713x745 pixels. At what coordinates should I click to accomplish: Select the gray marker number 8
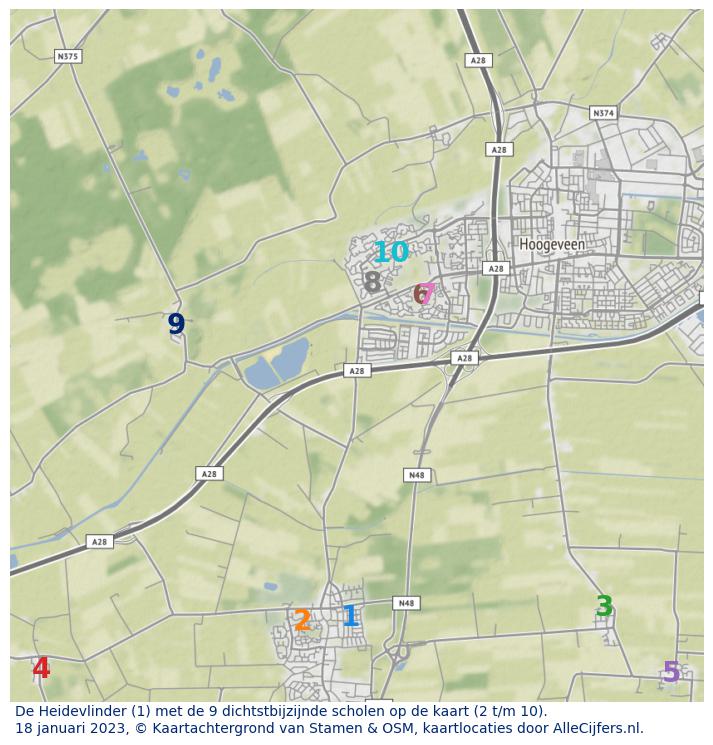[372, 283]
